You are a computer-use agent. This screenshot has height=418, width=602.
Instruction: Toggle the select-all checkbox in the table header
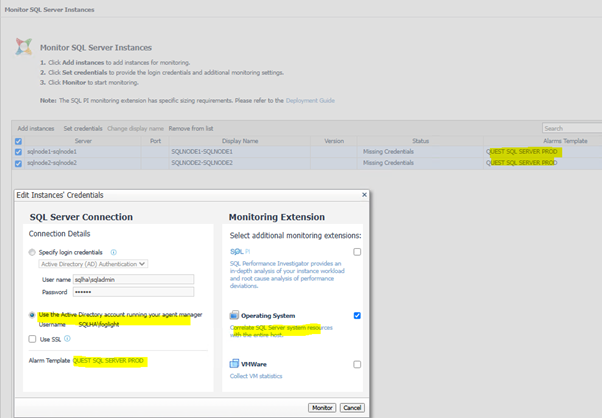coord(18,141)
